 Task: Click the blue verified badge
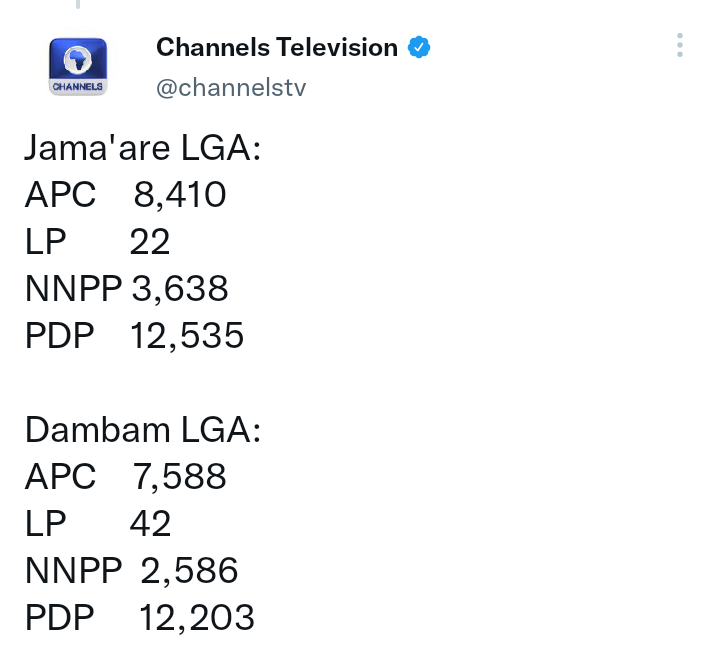tap(419, 47)
